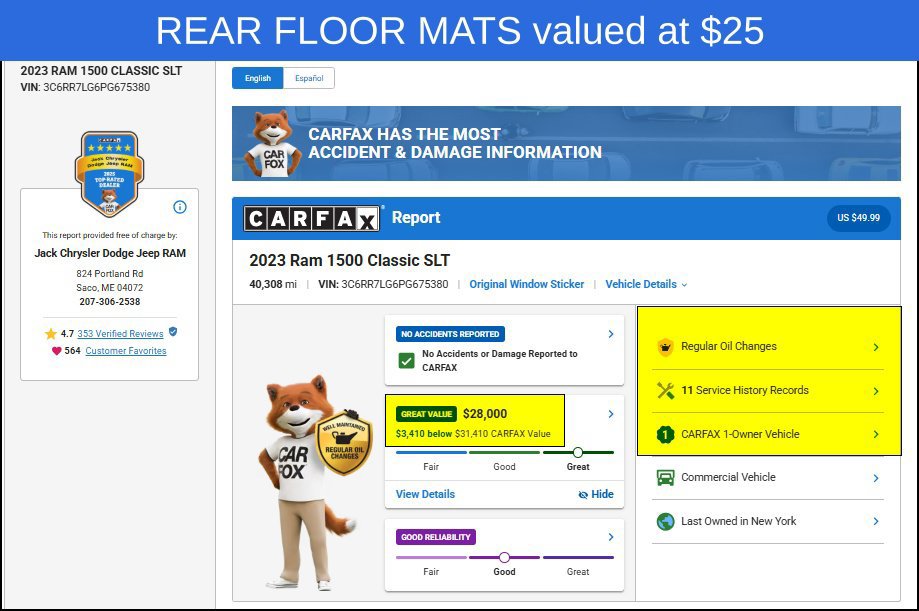This screenshot has height=611, width=919.
Task: Switch report language to English
Action: [258, 78]
